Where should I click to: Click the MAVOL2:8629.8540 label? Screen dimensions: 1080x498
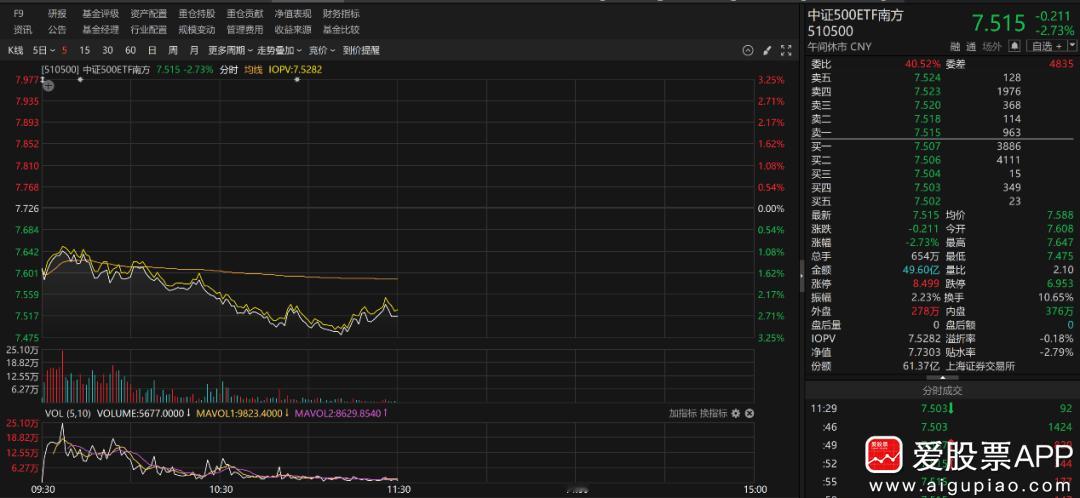339,413
